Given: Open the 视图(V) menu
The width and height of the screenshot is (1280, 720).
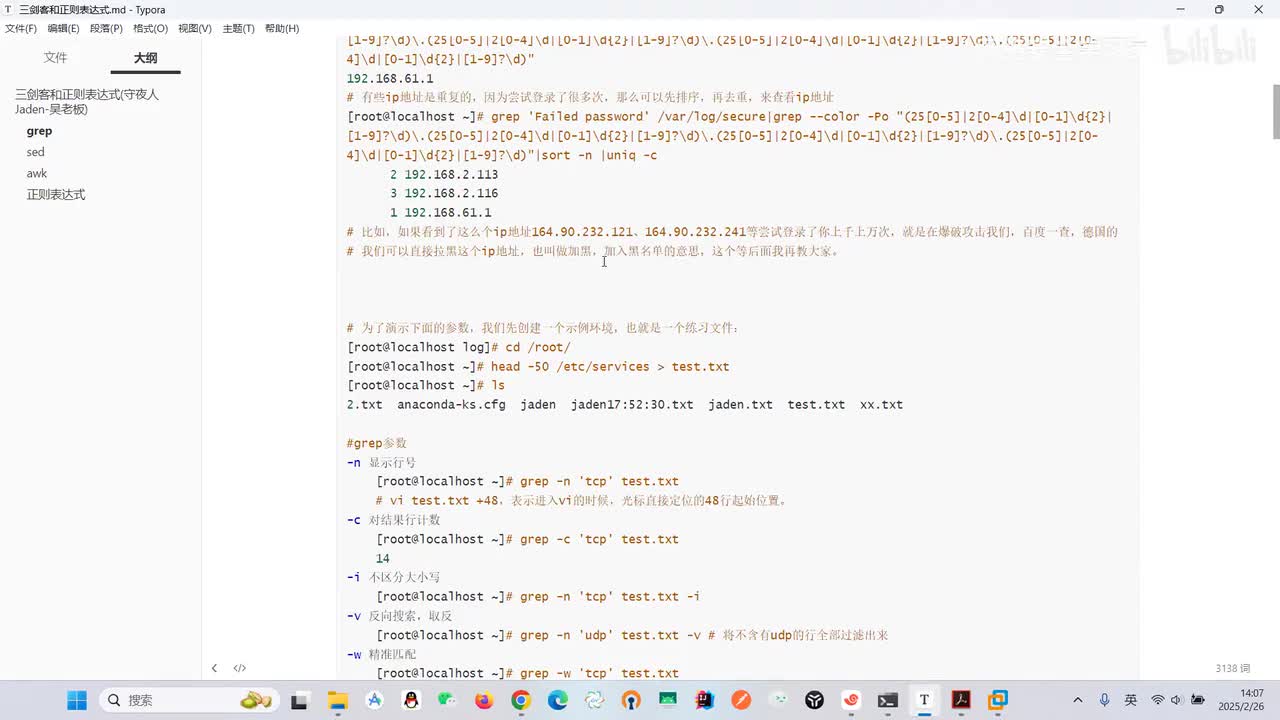Looking at the screenshot, I should (x=195, y=29).
